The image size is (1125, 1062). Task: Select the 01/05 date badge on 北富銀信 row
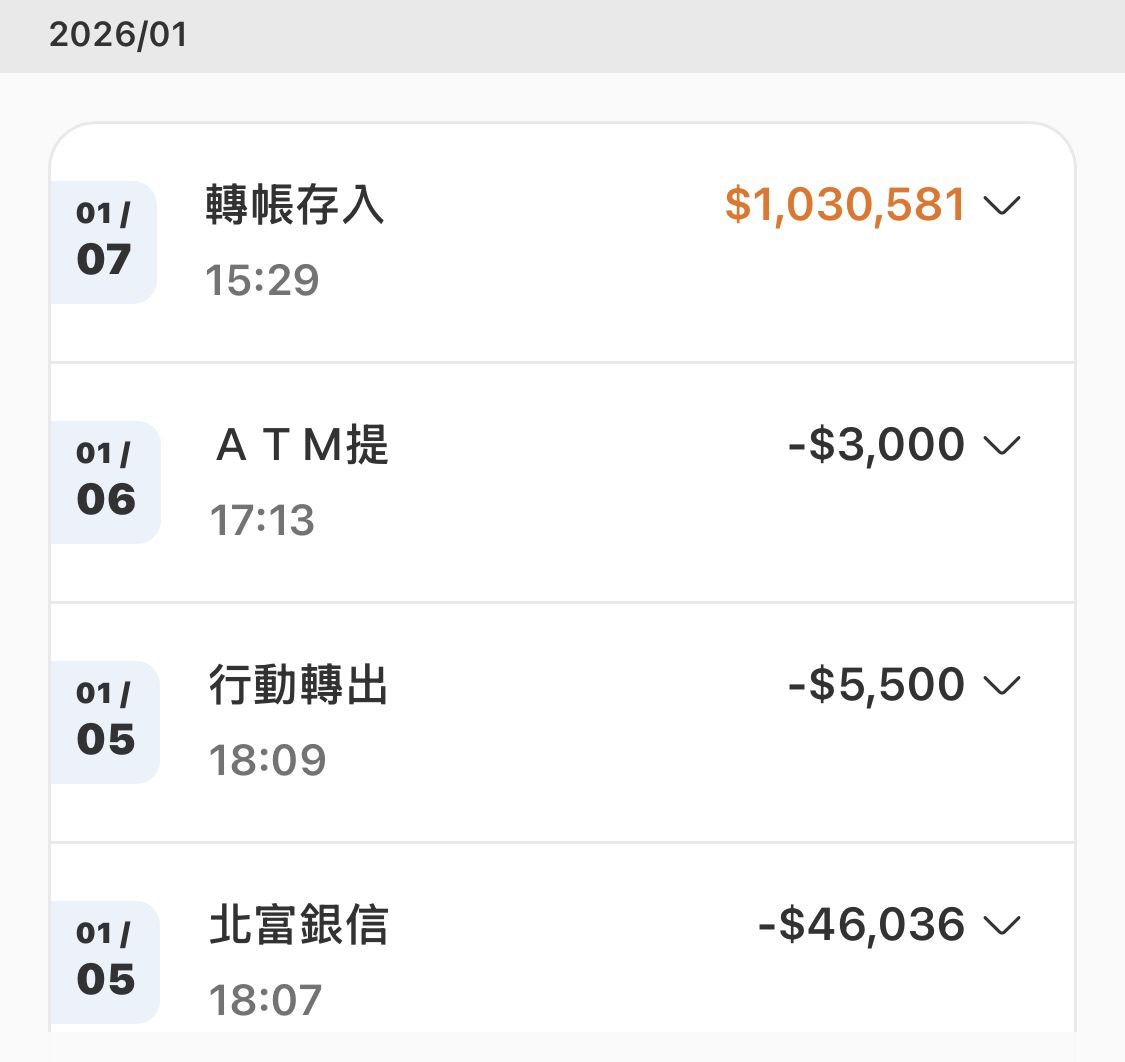point(105,962)
